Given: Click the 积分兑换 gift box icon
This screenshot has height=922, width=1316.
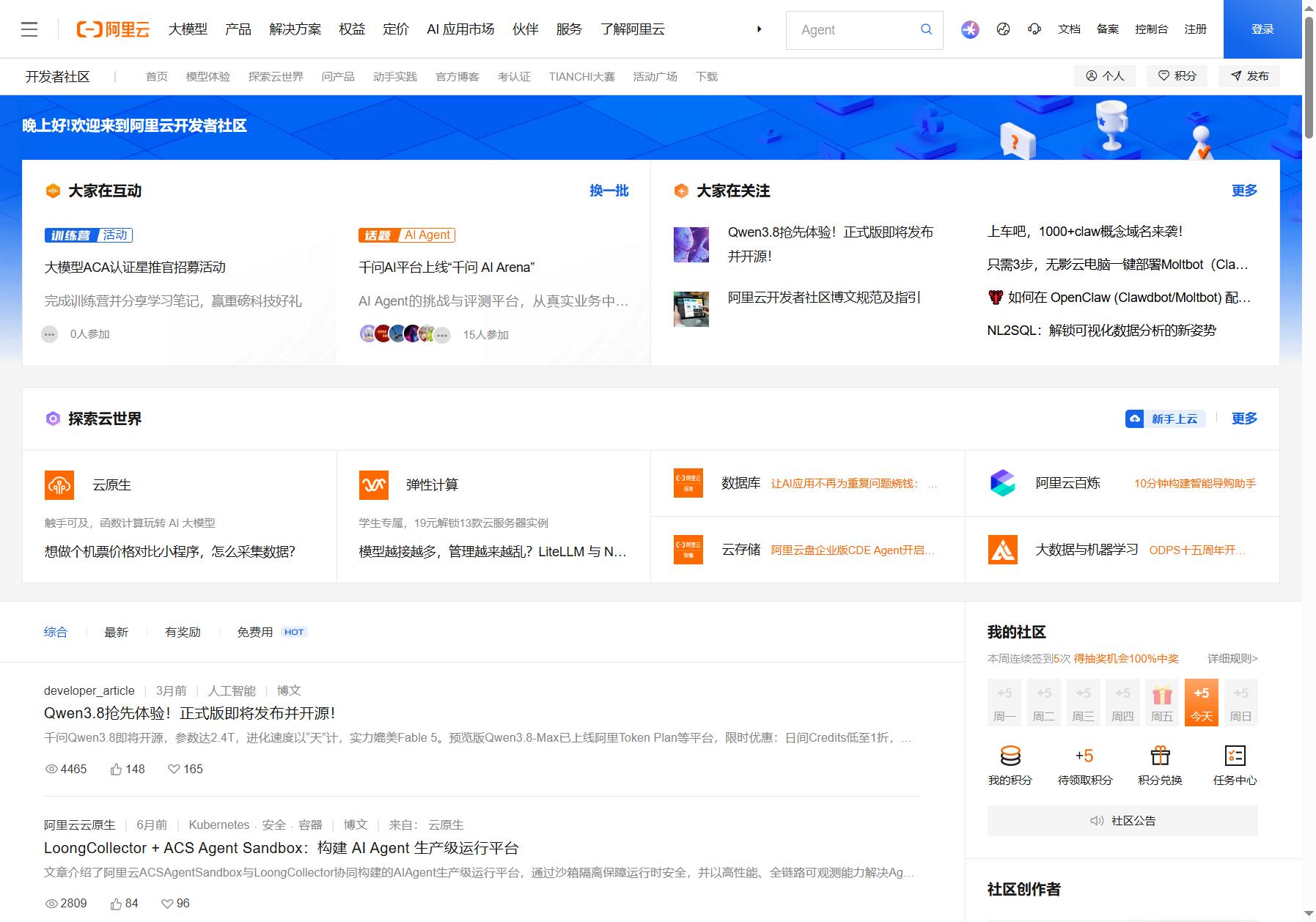Looking at the screenshot, I should [x=1160, y=756].
